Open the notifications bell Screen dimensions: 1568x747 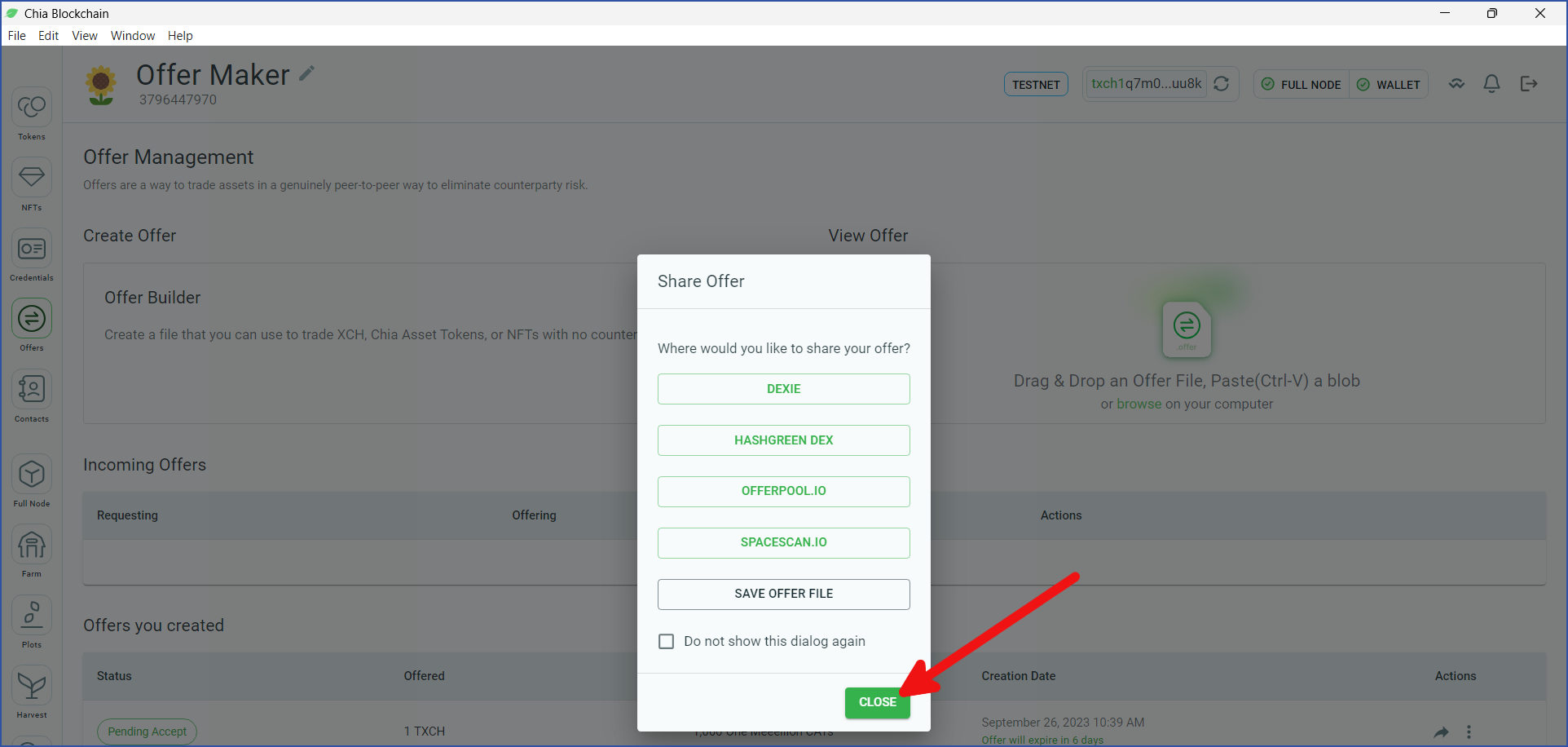[1491, 84]
